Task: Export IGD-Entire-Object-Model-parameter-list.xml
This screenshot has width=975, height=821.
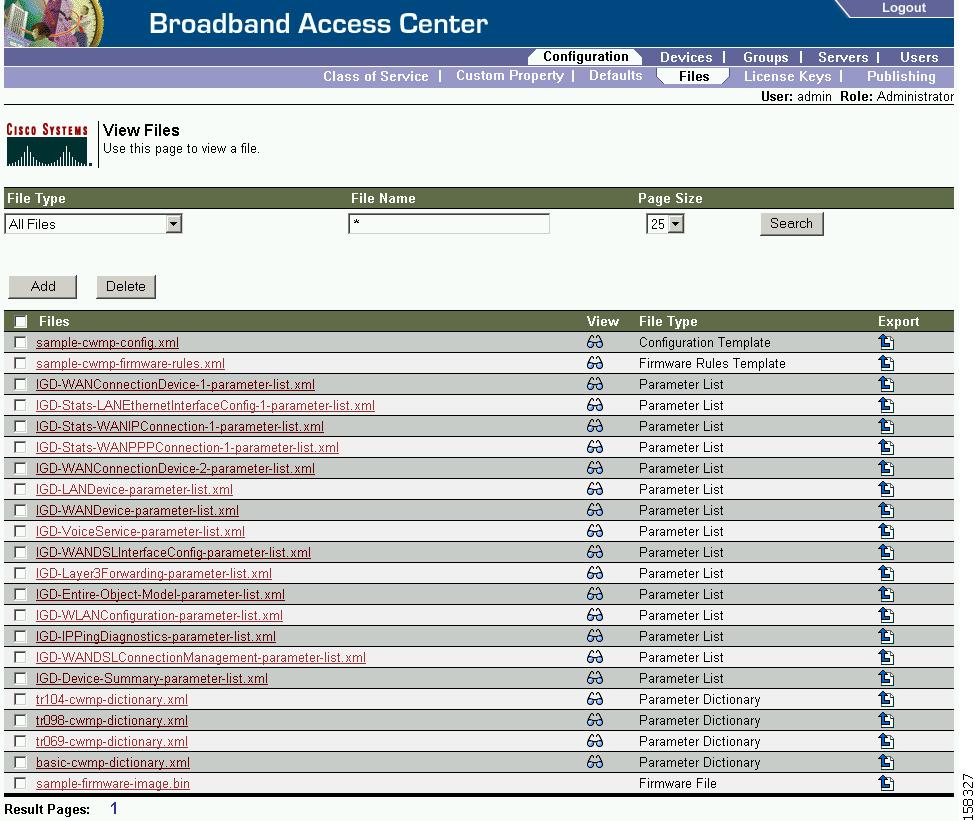Action: (886, 594)
